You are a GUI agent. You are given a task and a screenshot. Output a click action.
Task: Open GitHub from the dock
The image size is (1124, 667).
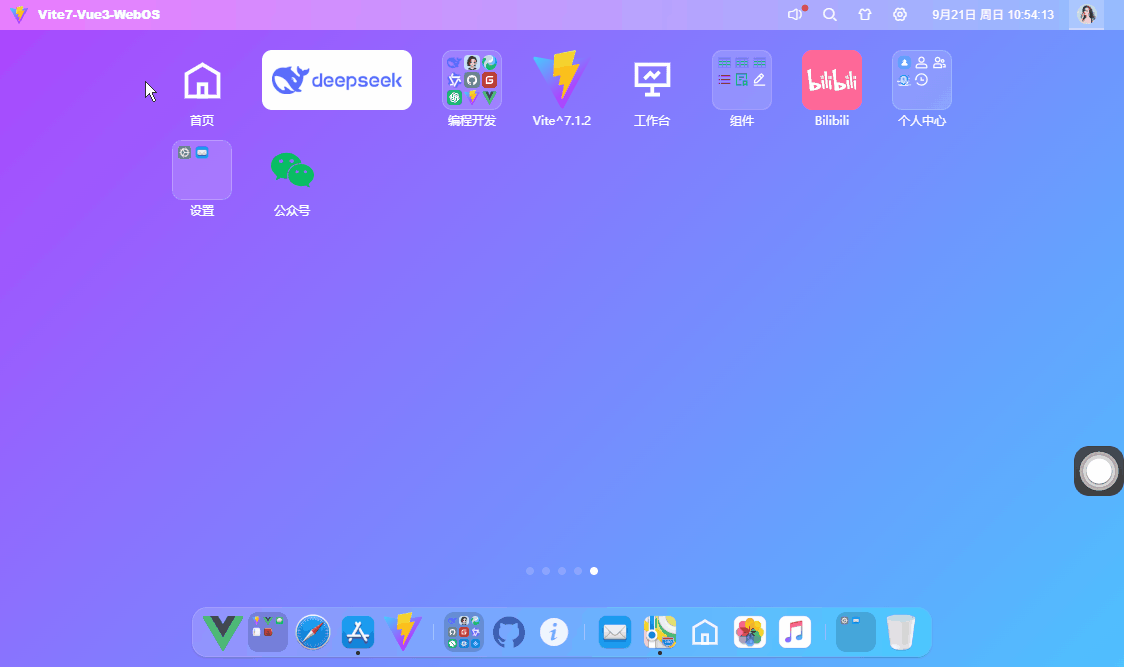point(509,632)
